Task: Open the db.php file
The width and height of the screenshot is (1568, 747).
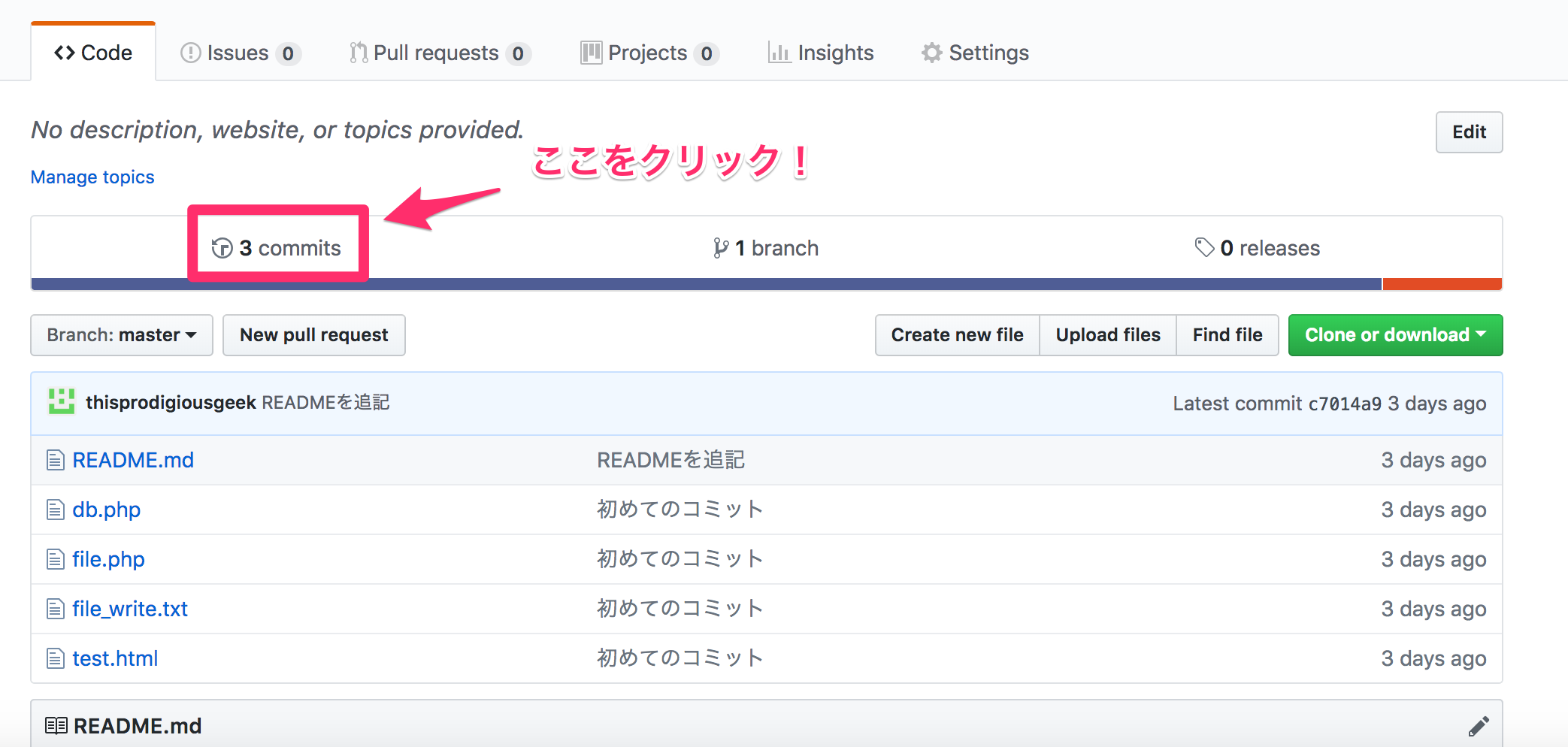Action: pos(106,510)
